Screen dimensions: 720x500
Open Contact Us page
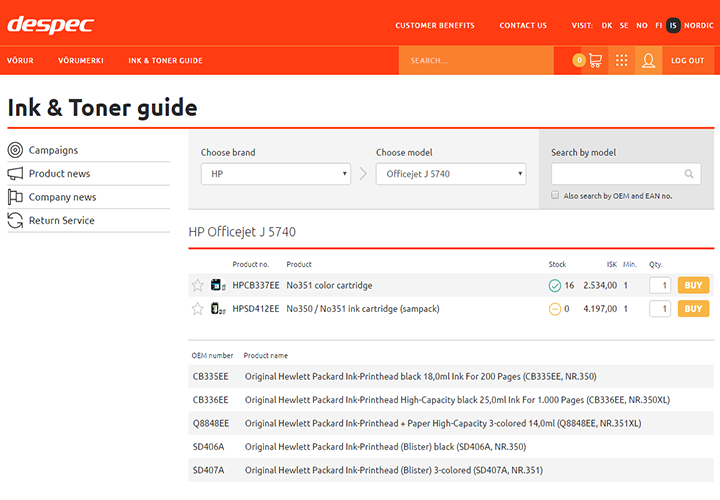(x=523, y=26)
